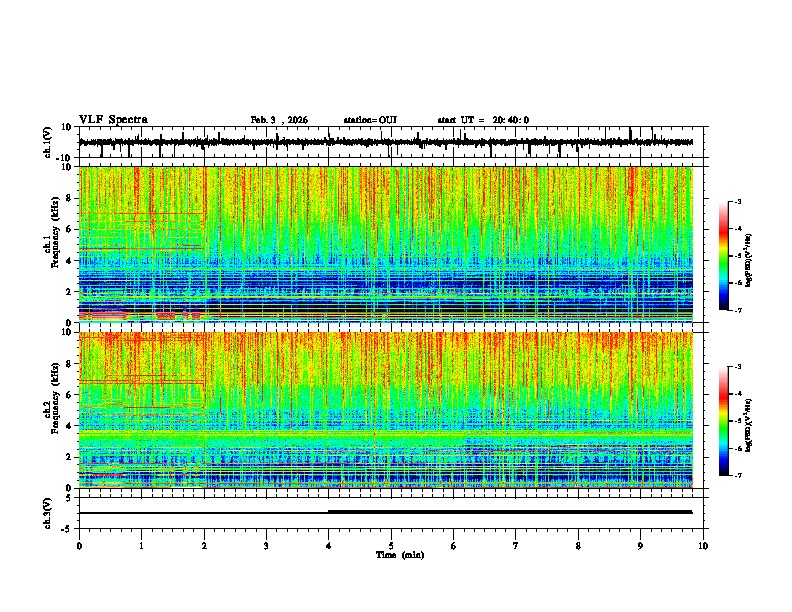Select the date label "Feb. 3, 2026"
792x612 pixels.
pos(279,120)
